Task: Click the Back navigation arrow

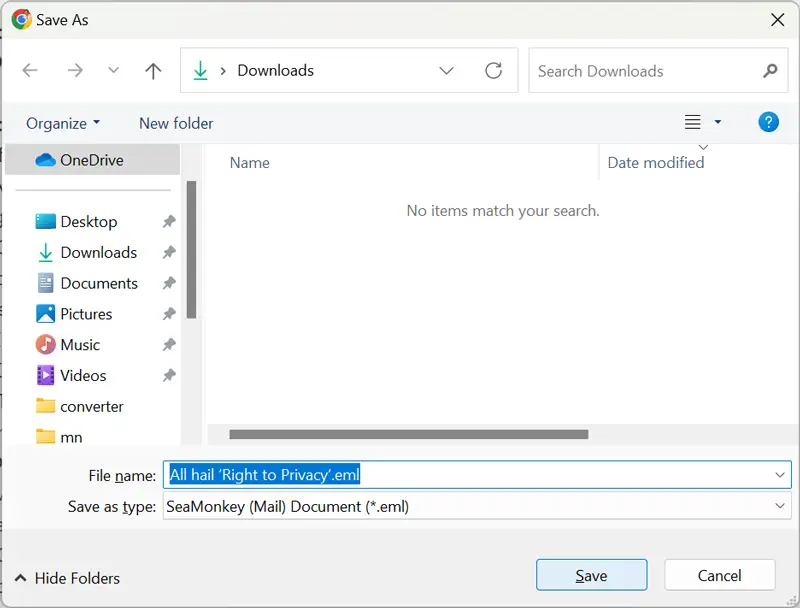Action: coord(30,71)
